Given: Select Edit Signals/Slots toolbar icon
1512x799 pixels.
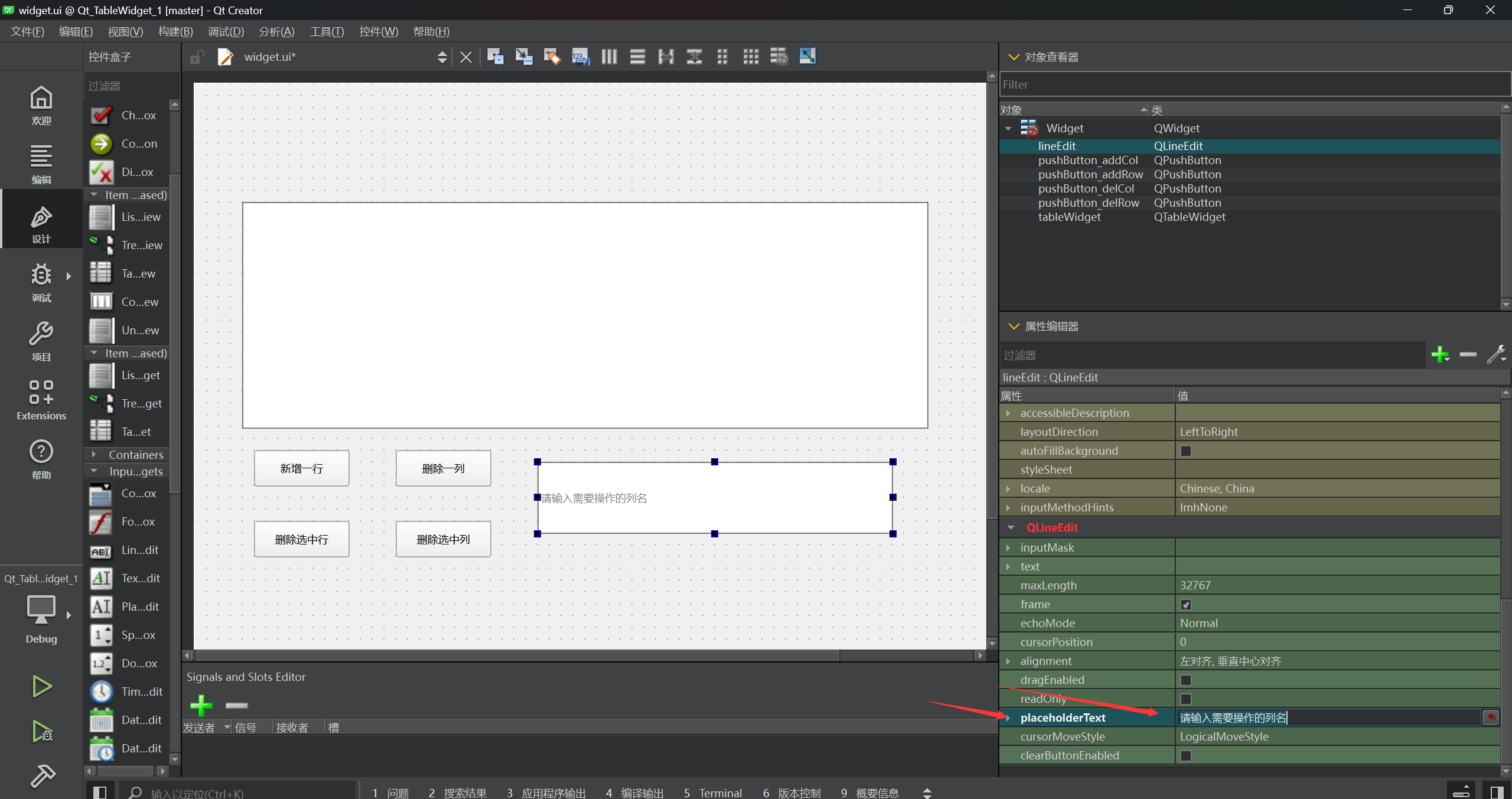Looking at the screenshot, I should pos(523,57).
